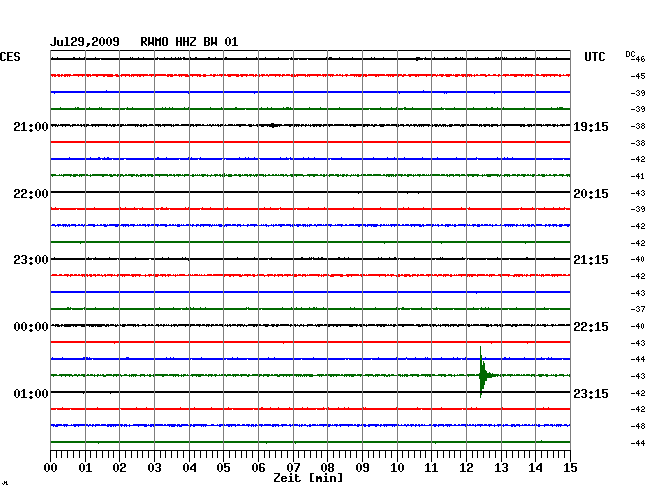The height and width of the screenshot is (494, 650).
Task: Click the DC value "-48"
Action: click(x=638, y=426)
